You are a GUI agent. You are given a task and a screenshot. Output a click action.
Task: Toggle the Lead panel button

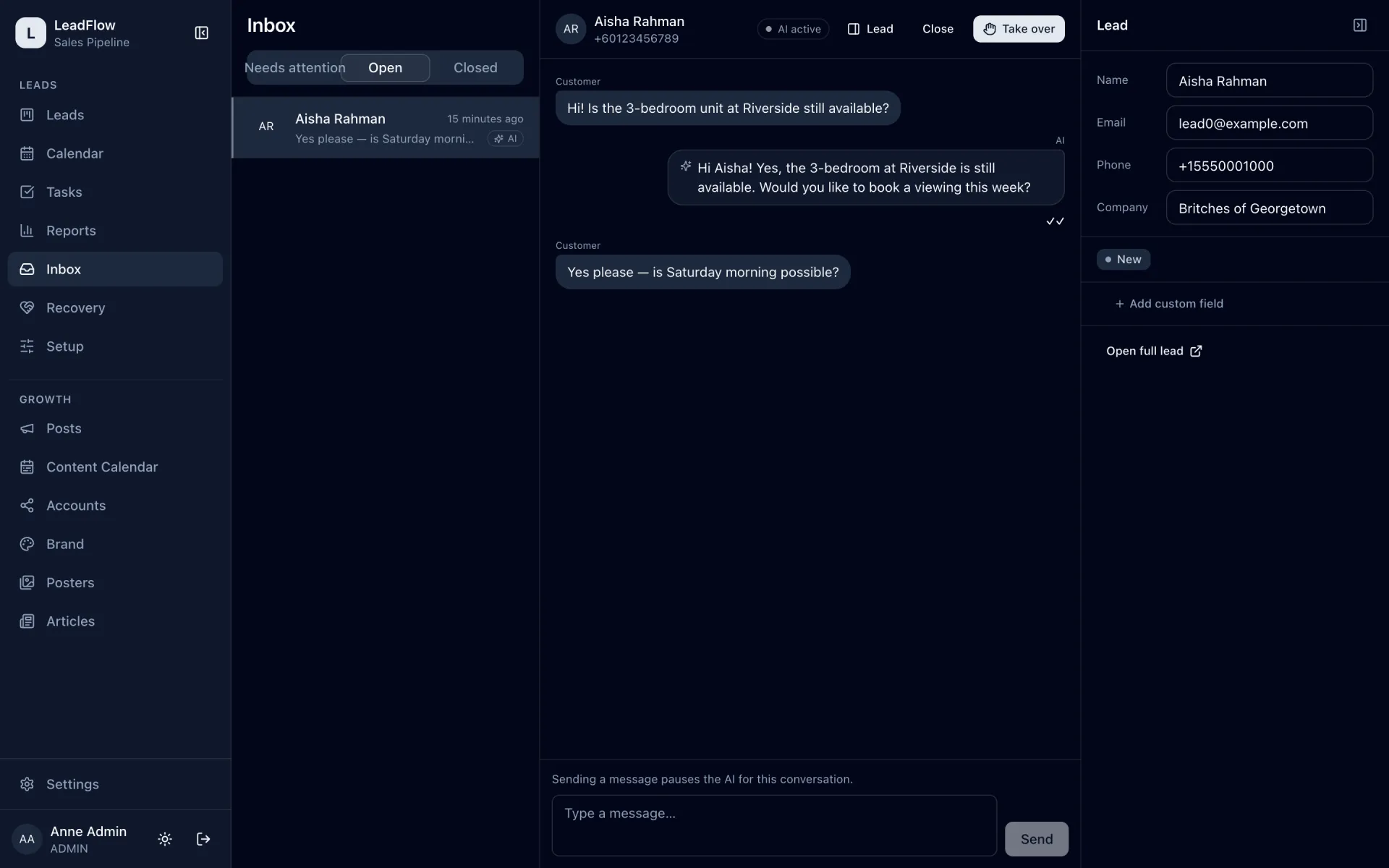(870, 29)
